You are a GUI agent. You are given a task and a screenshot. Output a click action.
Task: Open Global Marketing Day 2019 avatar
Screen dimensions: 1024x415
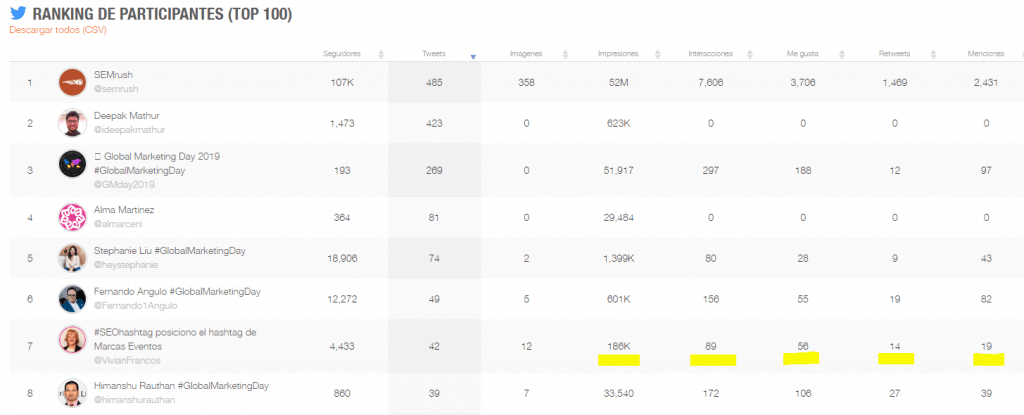click(72, 163)
